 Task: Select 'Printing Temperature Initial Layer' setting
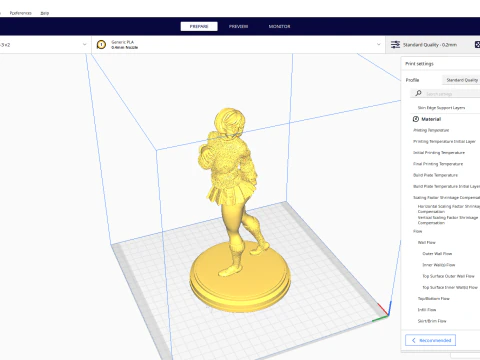[444, 141]
